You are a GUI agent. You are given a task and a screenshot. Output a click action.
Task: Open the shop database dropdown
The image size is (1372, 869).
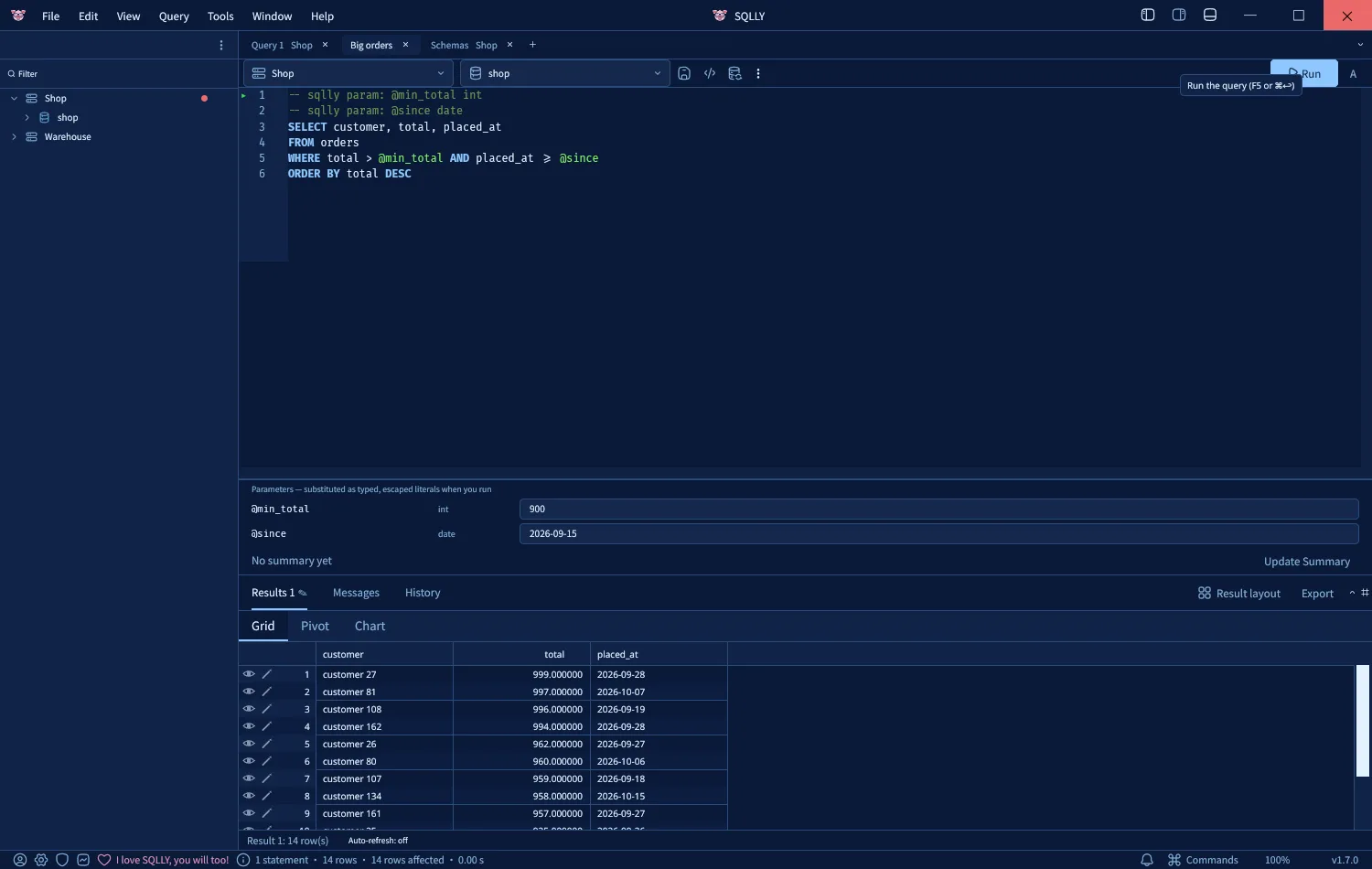point(564,73)
